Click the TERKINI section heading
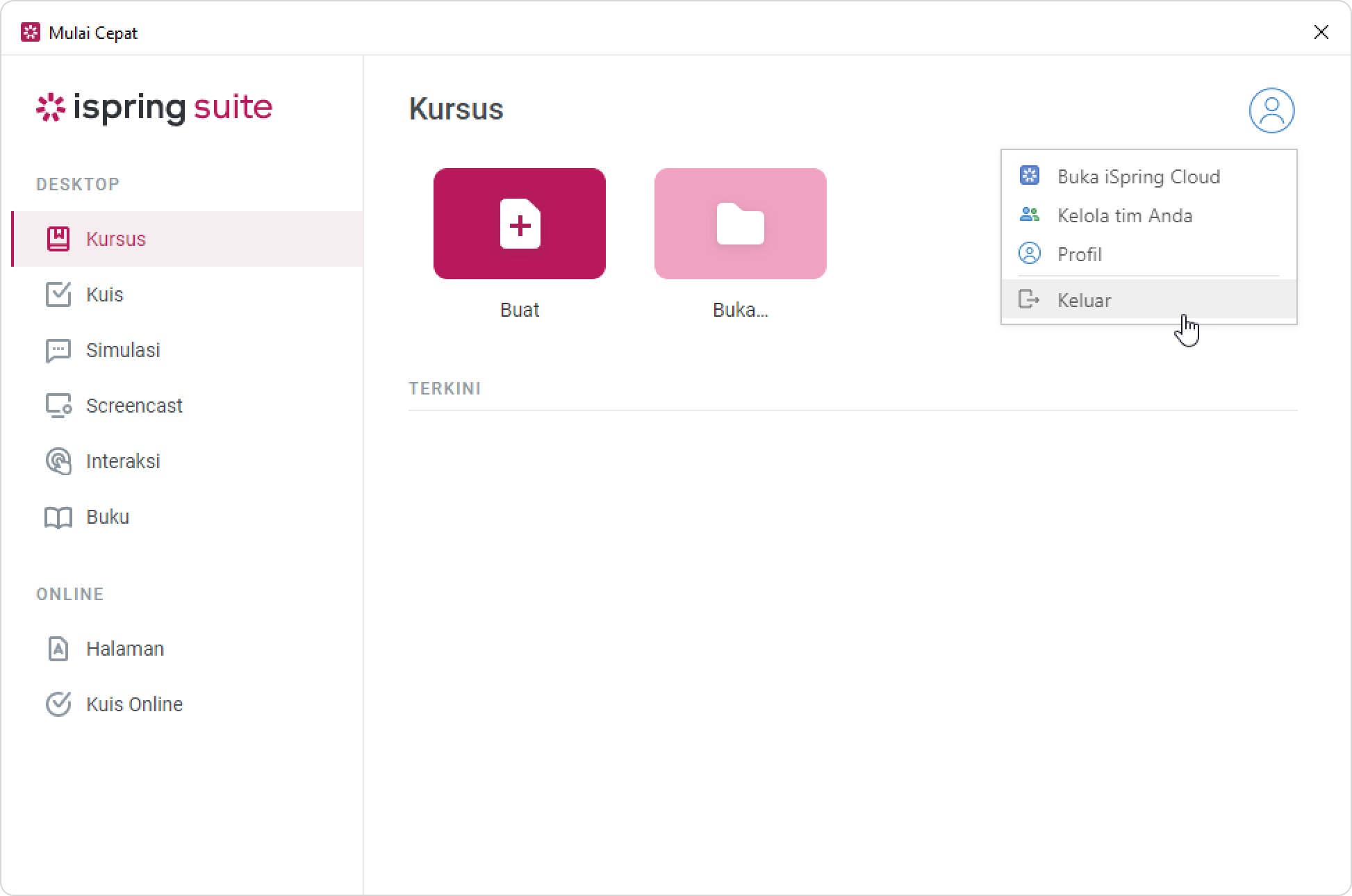 coord(445,388)
